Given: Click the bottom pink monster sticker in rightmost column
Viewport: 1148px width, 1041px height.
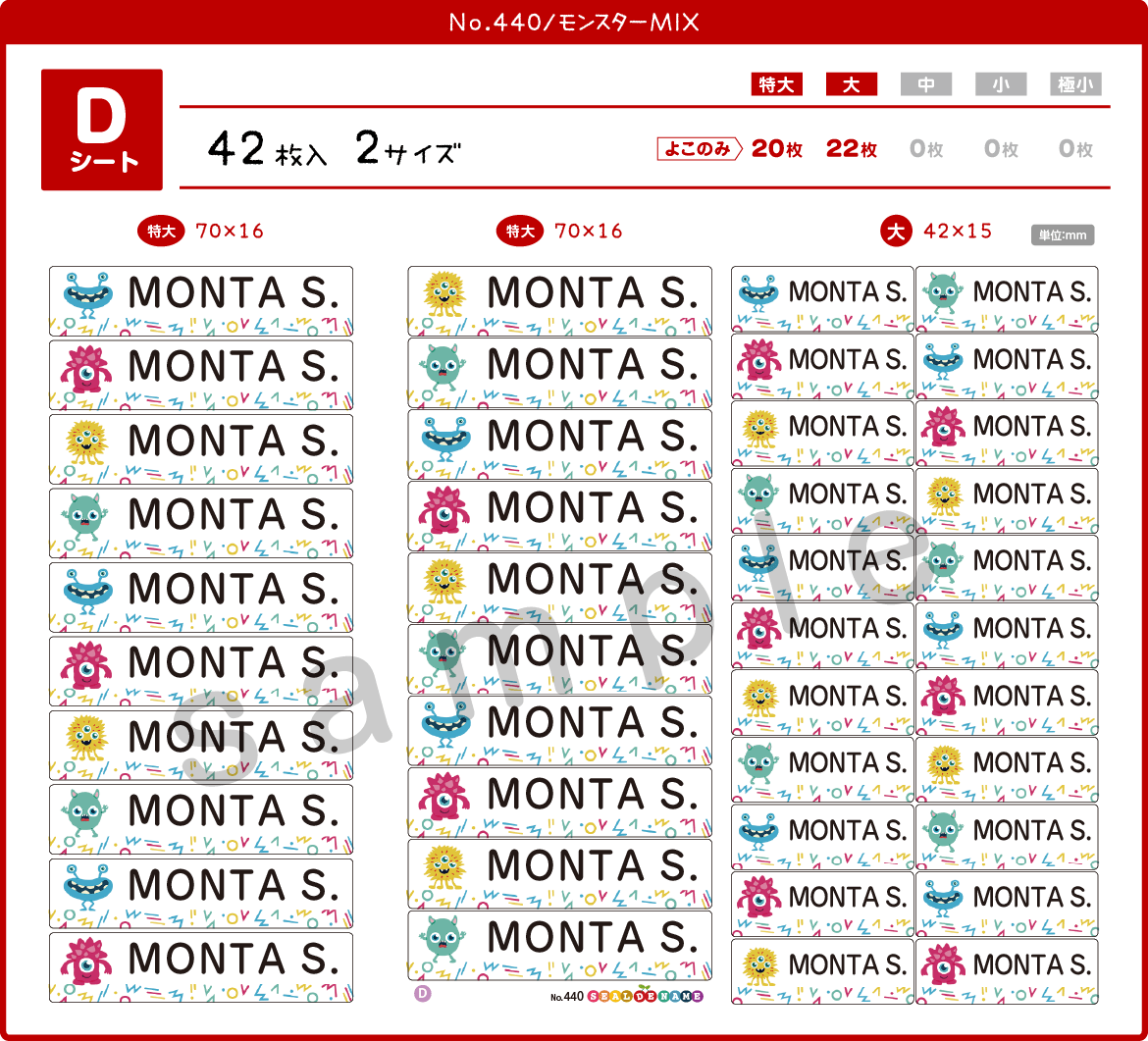Looking at the screenshot, I should tap(1007, 971).
